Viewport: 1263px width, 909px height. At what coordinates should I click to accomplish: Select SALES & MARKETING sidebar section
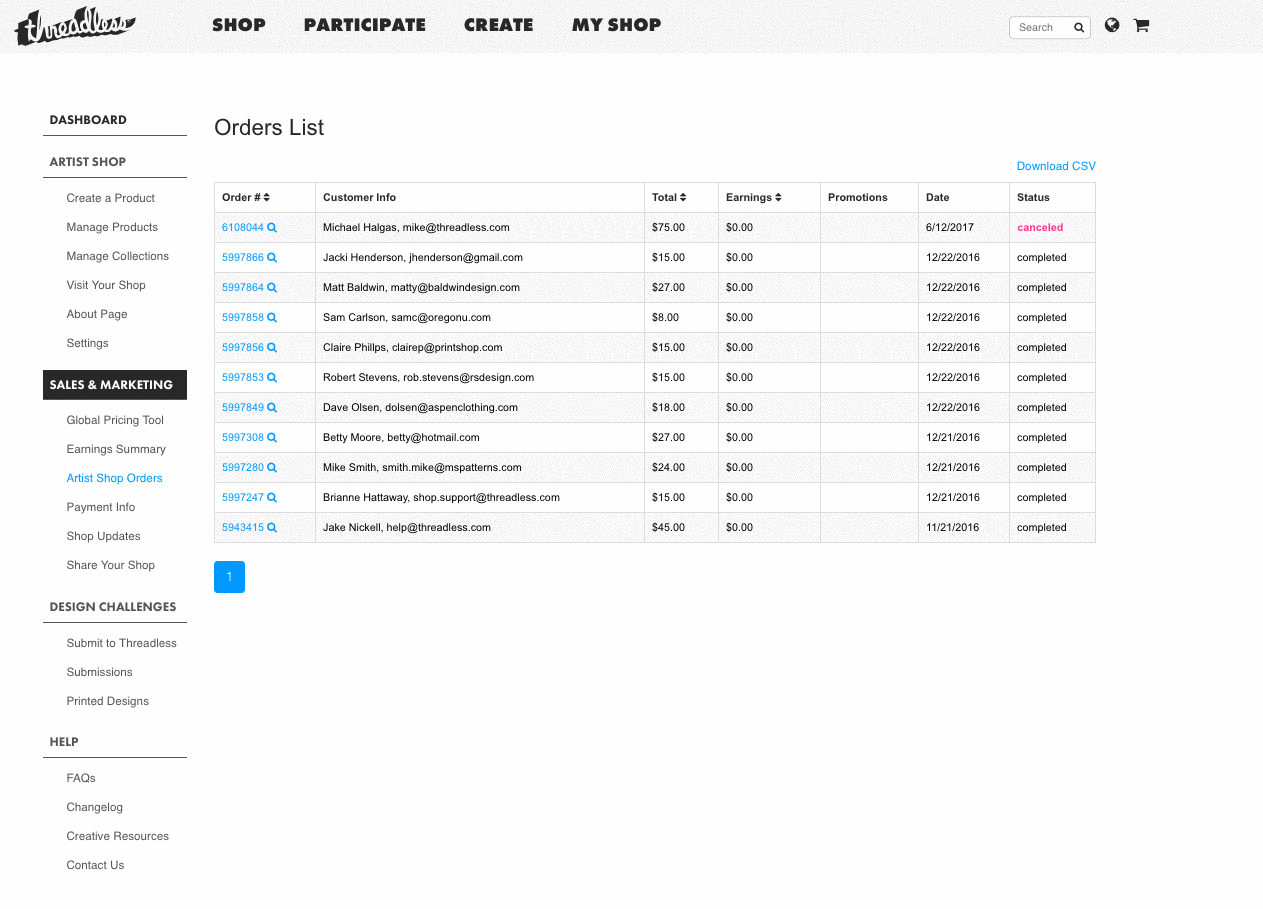[115, 385]
